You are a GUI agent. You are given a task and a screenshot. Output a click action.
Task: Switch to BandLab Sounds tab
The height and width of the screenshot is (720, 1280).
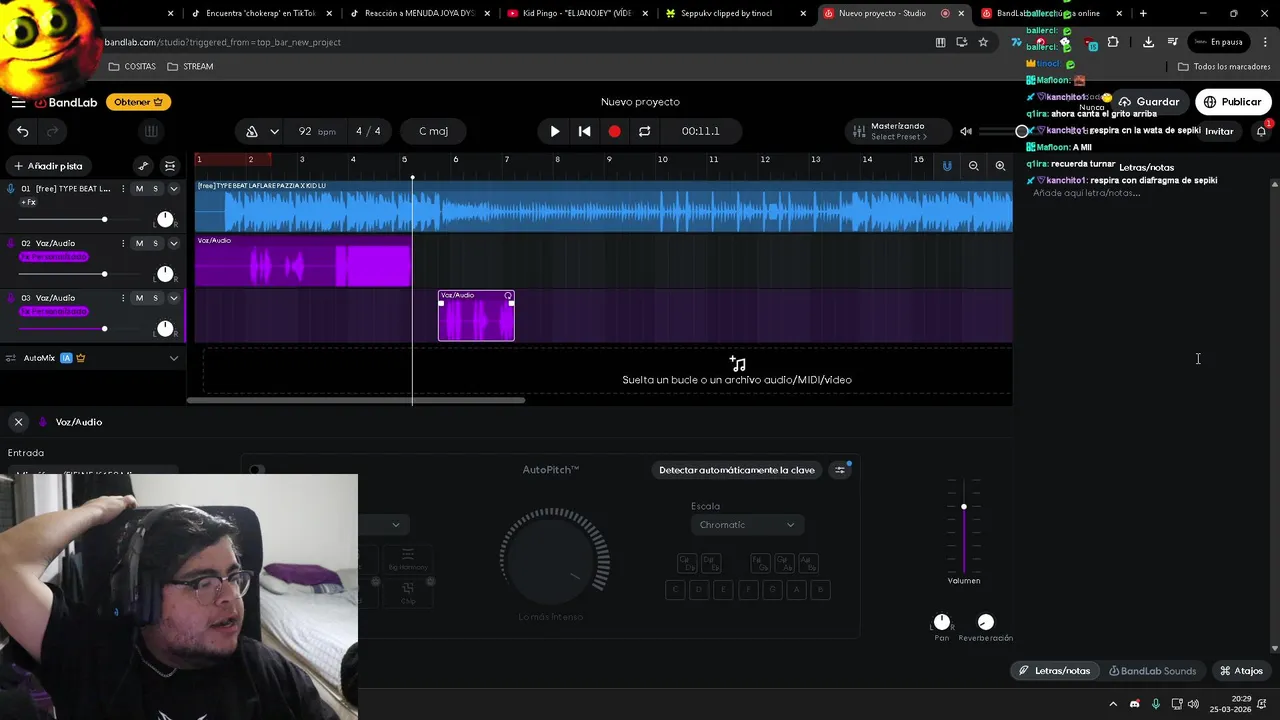tap(1153, 671)
